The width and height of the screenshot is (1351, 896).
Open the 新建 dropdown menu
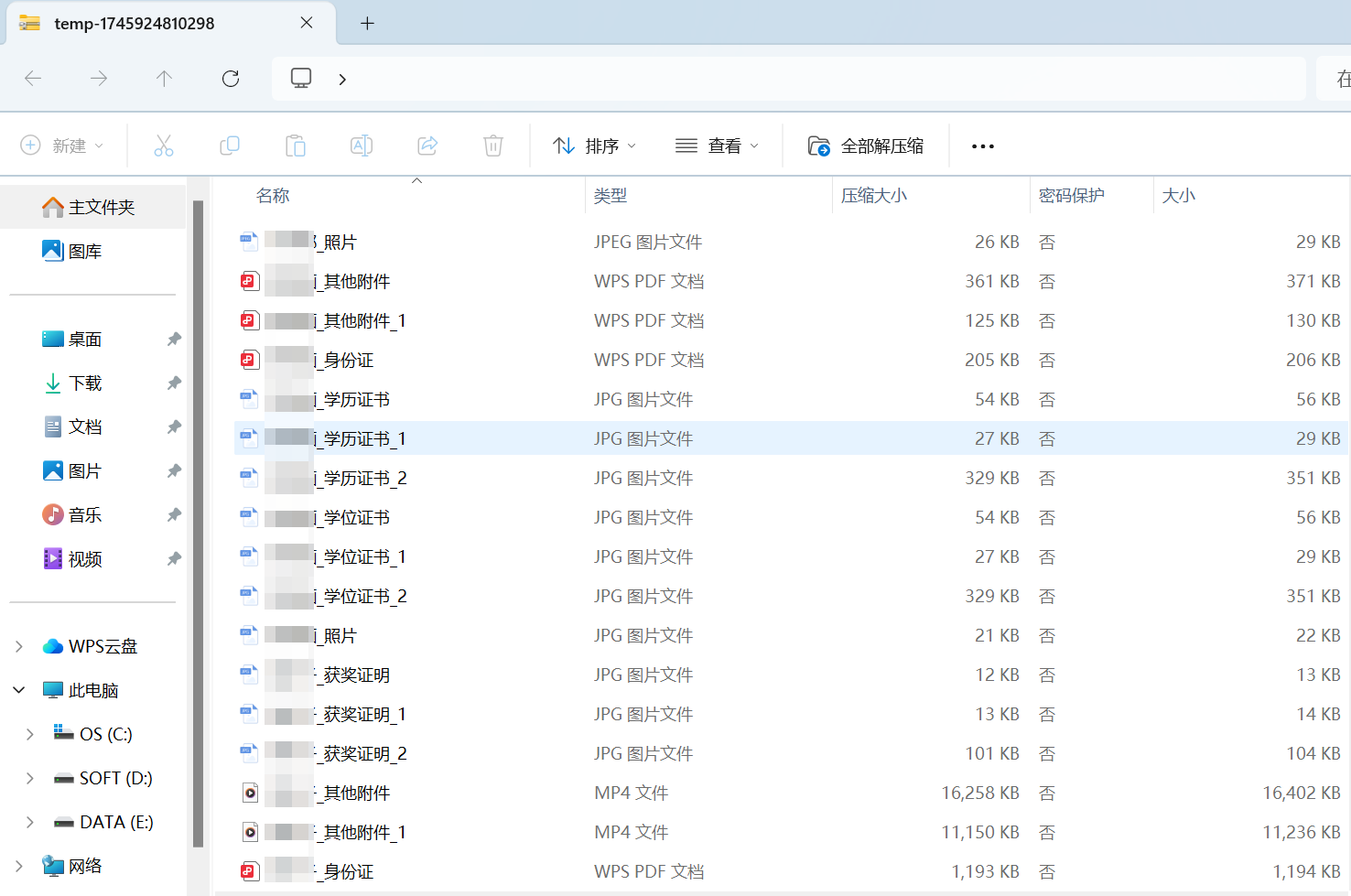pyautogui.click(x=62, y=146)
